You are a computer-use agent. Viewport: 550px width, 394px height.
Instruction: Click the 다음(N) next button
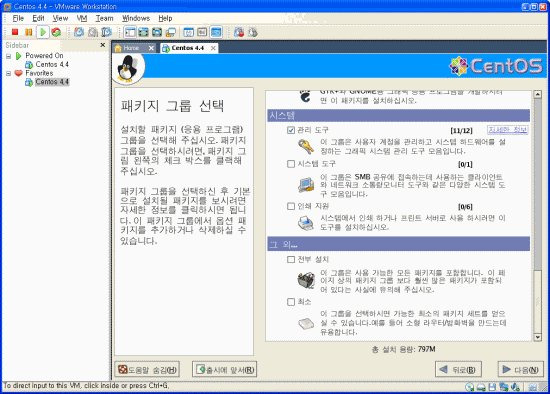[x=521, y=369]
